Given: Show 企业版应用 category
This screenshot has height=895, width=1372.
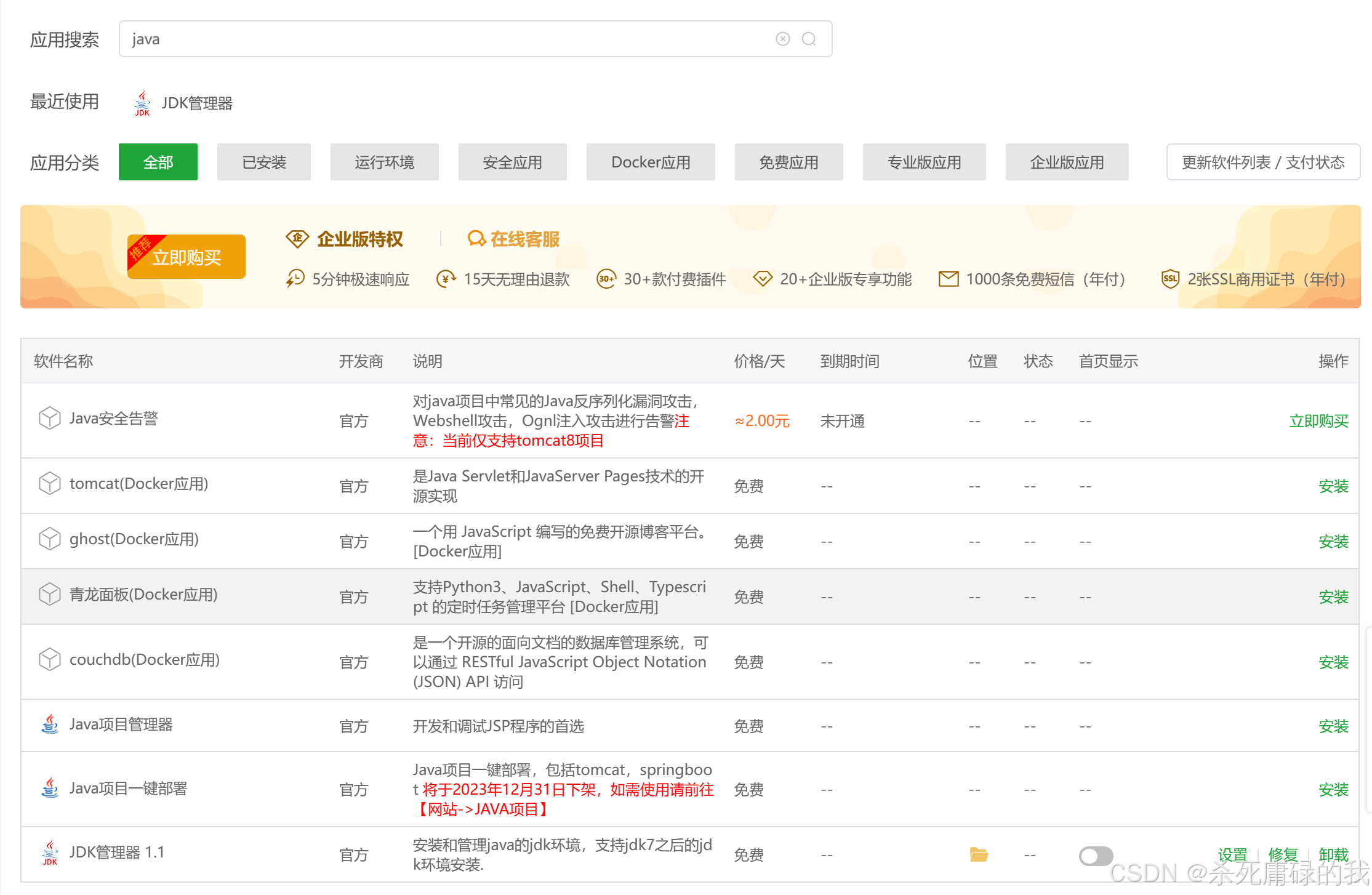Looking at the screenshot, I should pos(1067,162).
